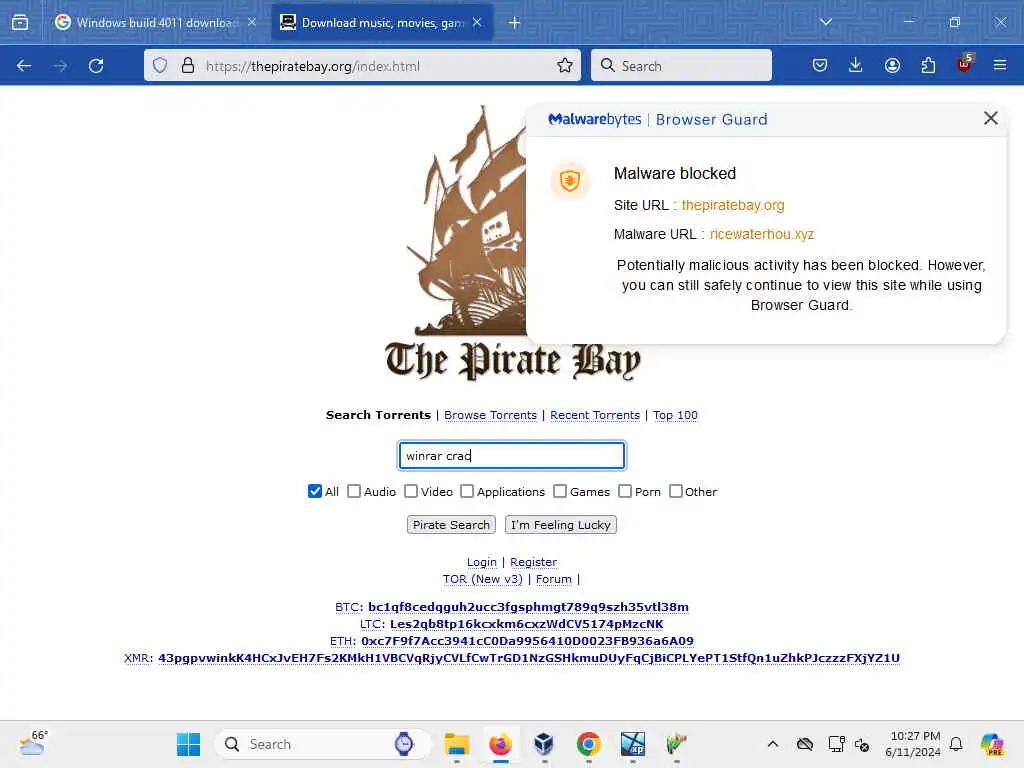Uncheck the All category checkbox
Viewport: 1024px width, 768px height.
(315, 491)
